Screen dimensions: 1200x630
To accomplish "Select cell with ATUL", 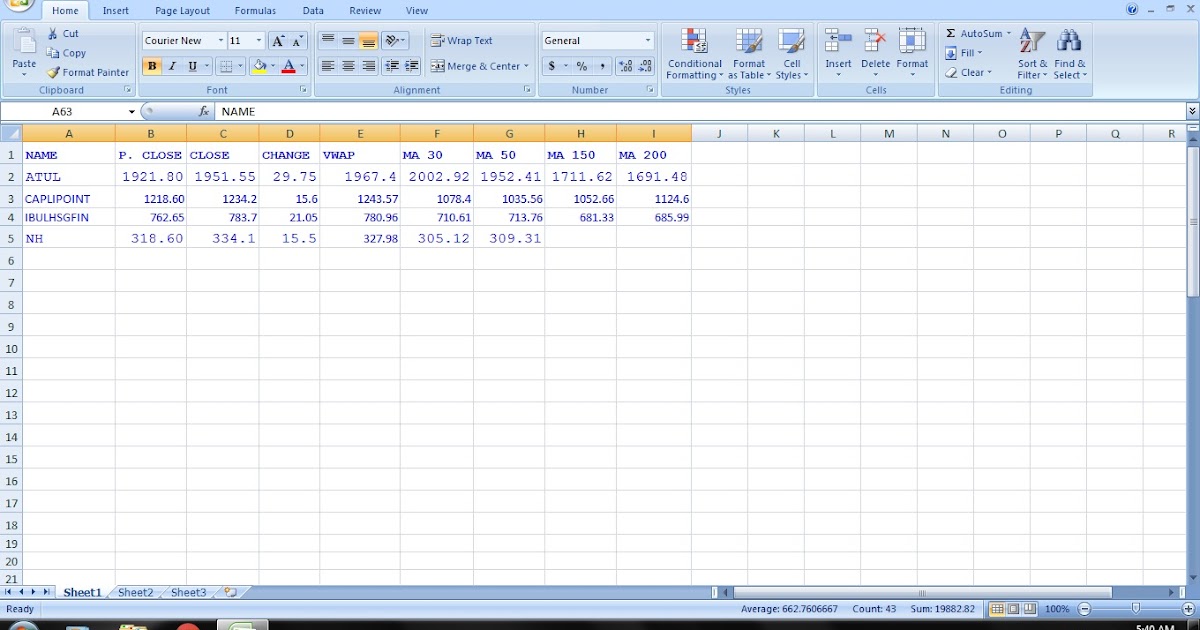I will click(68, 177).
